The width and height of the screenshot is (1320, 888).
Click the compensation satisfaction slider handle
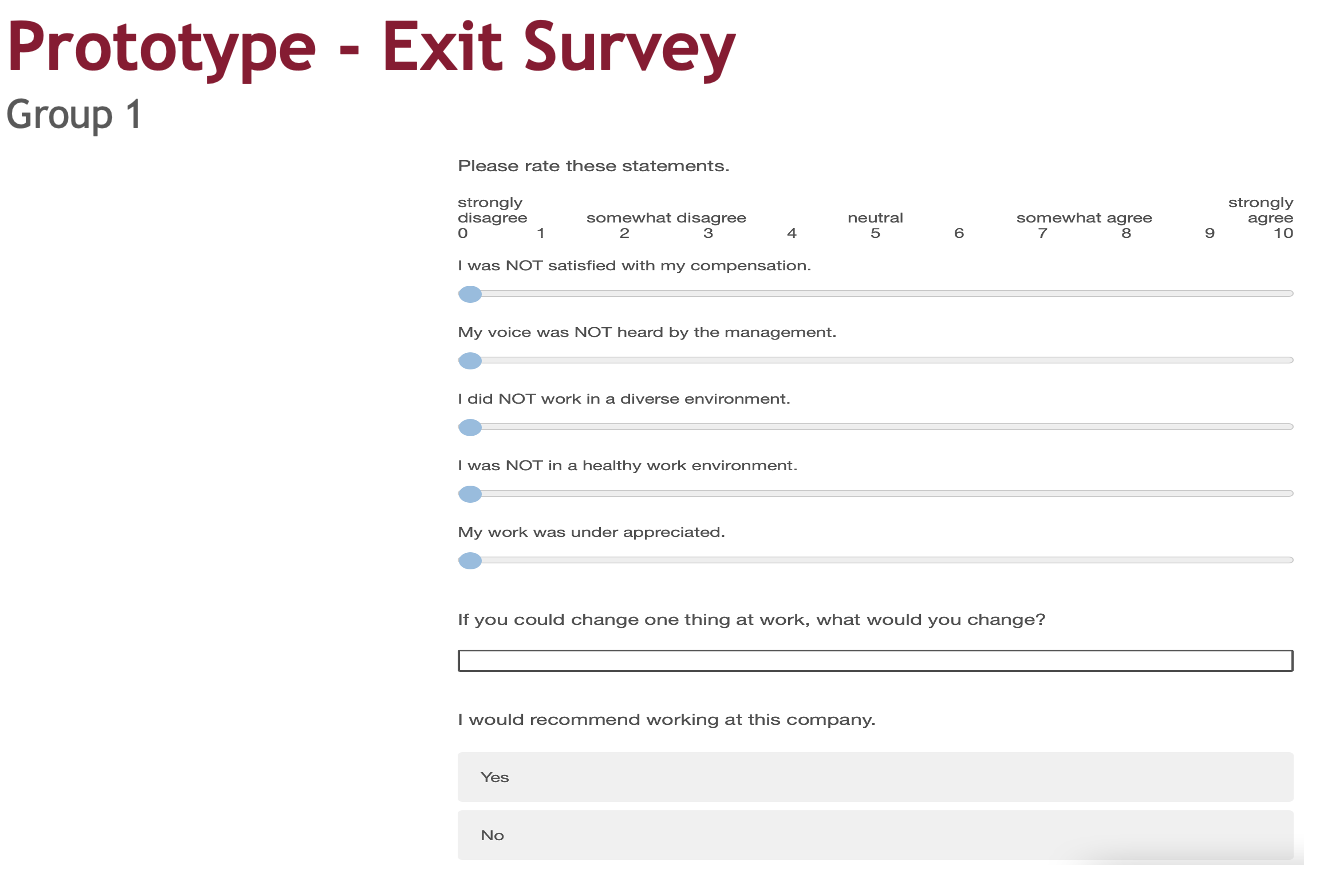click(470, 294)
